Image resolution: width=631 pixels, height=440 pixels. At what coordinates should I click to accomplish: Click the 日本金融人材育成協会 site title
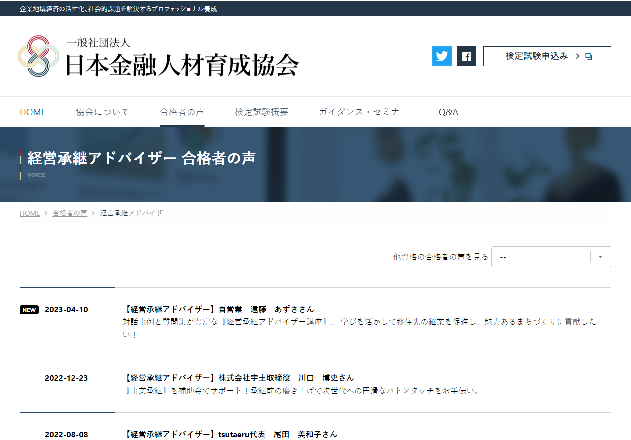(181, 64)
